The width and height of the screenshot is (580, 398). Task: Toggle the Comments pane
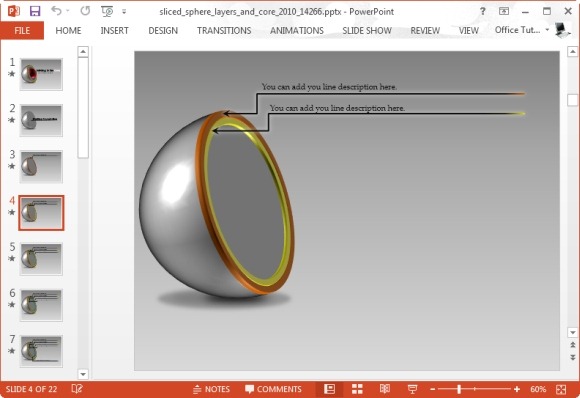click(x=273, y=389)
